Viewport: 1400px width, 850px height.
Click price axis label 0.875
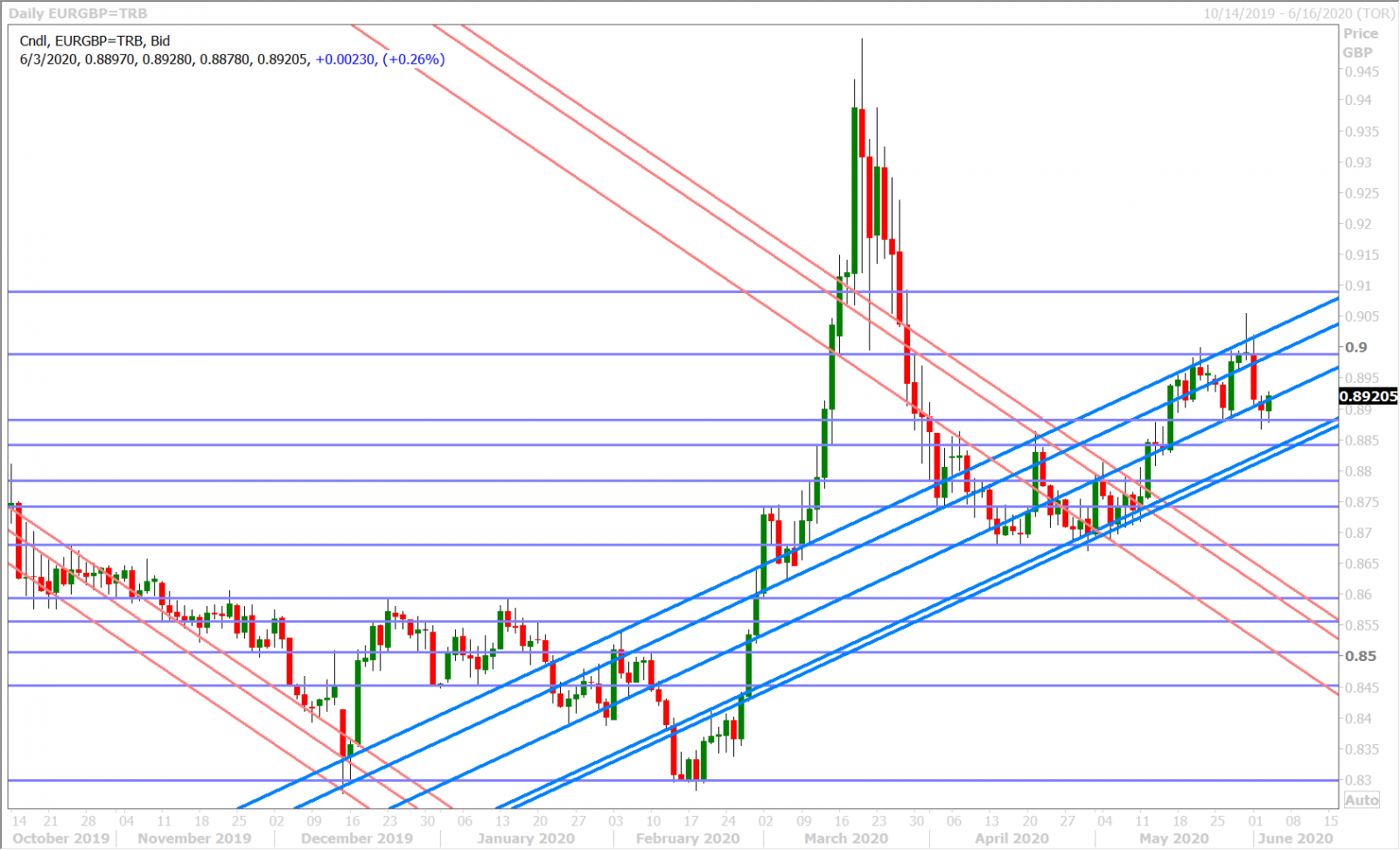pos(1361,502)
